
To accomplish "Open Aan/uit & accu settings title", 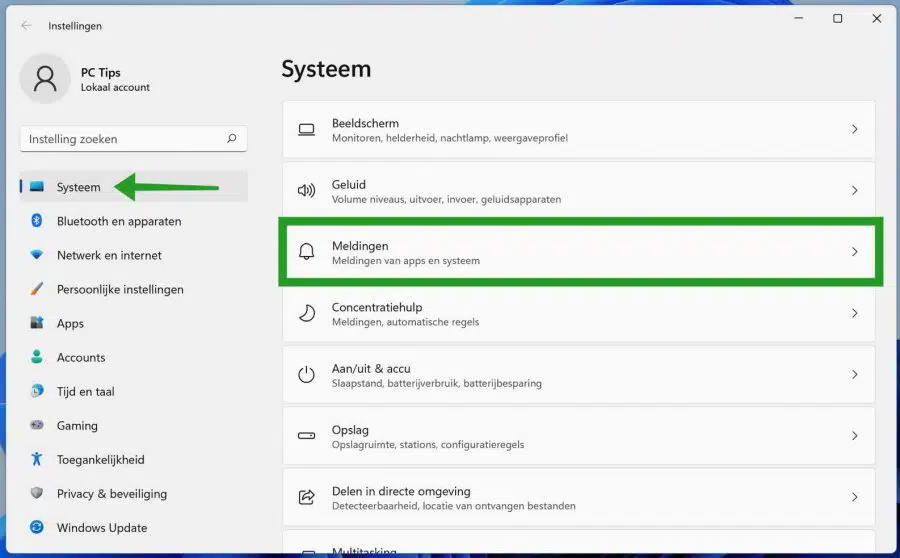I will pos(371,369).
